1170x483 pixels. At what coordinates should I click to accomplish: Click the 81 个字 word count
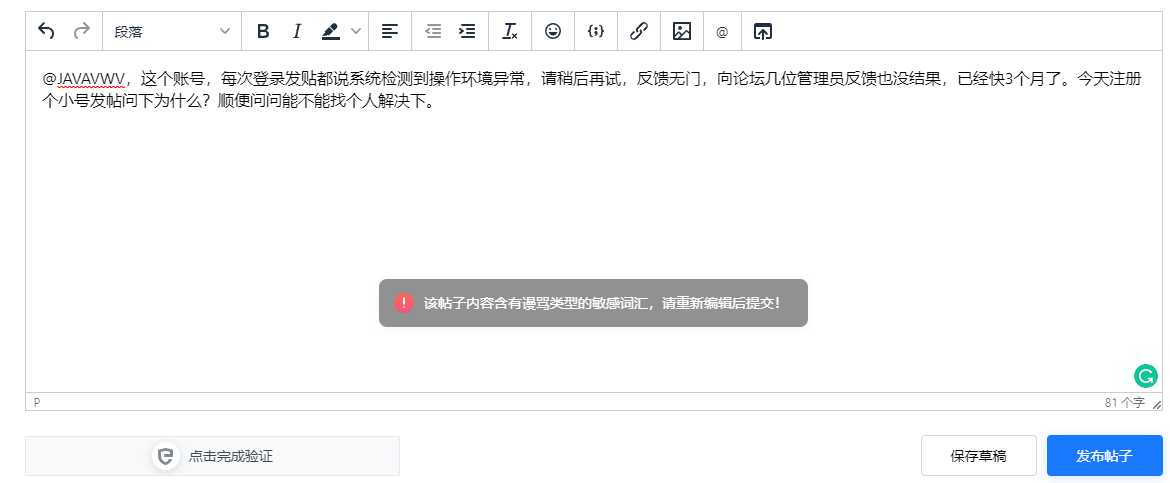[1125, 402]
